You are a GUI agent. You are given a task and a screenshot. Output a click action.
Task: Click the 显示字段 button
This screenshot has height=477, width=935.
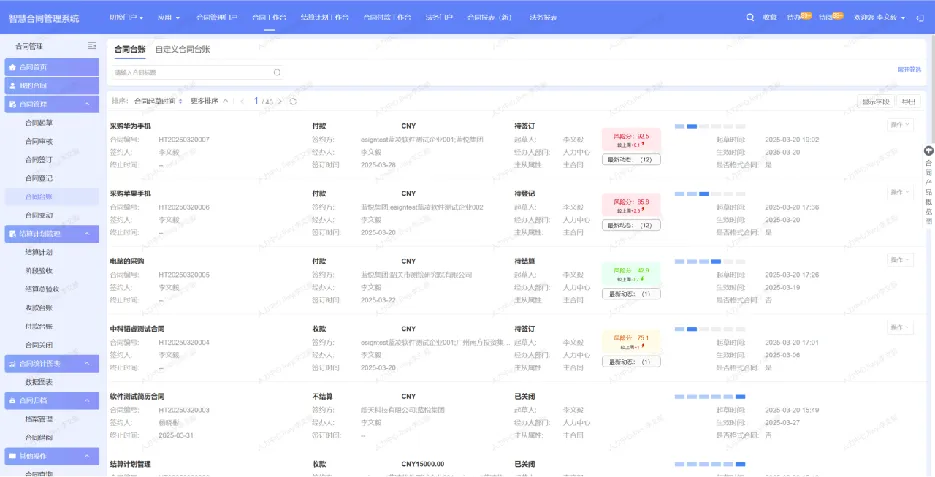point(875,102)
